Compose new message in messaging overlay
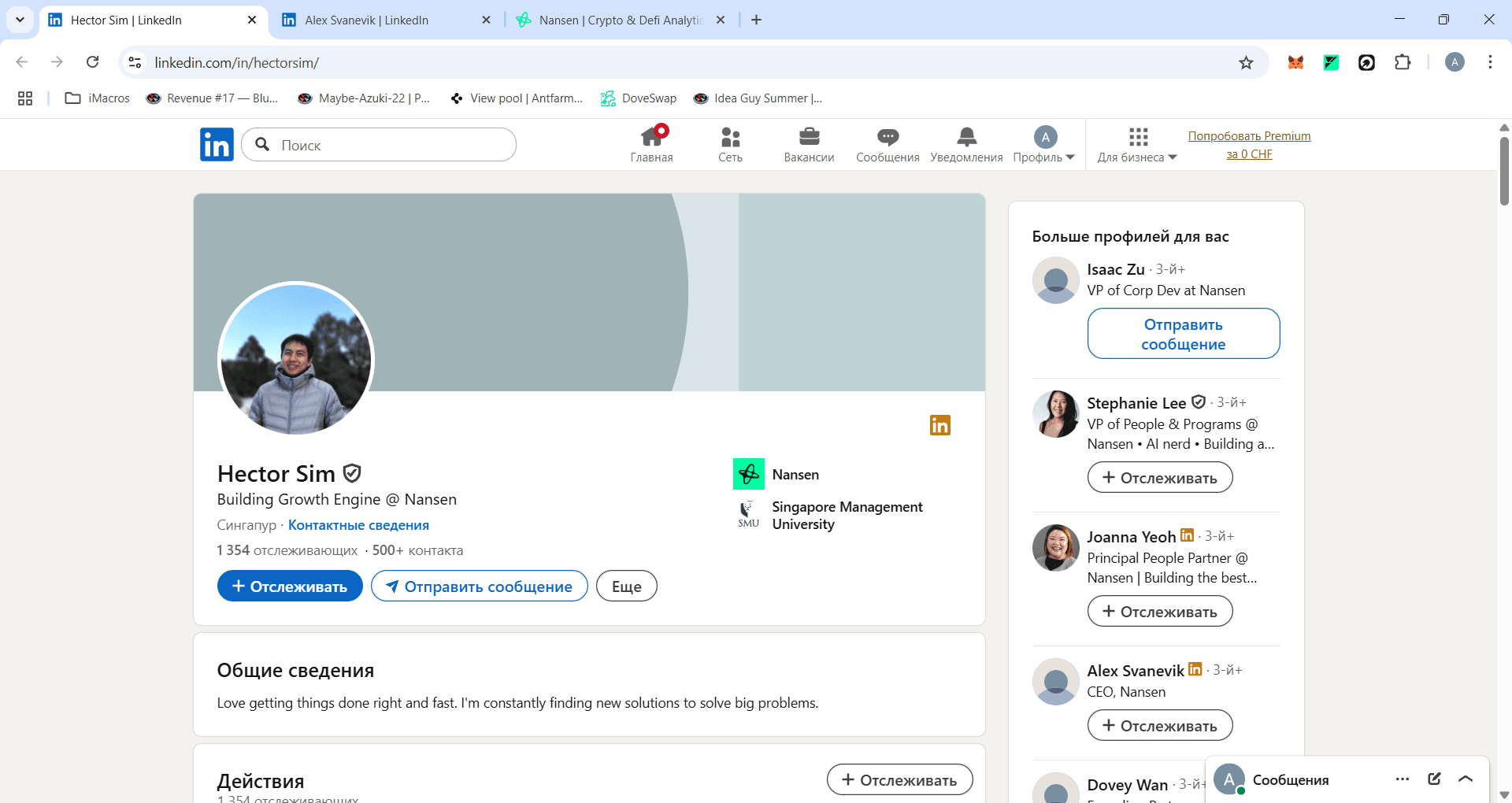This screenshot has width=1512, height=803. point(1434,779)
